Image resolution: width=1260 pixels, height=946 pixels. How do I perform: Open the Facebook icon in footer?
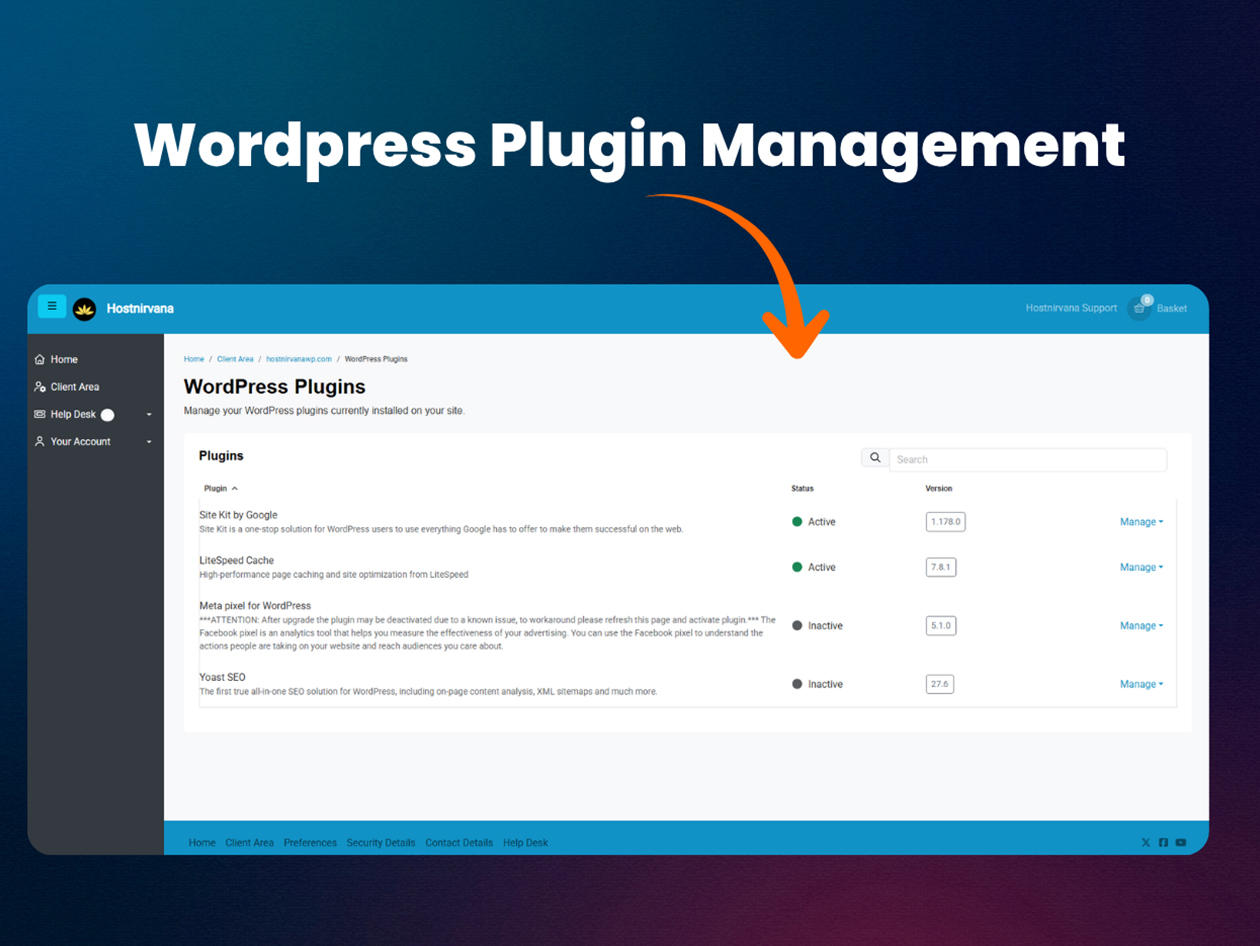point(1163,843)
